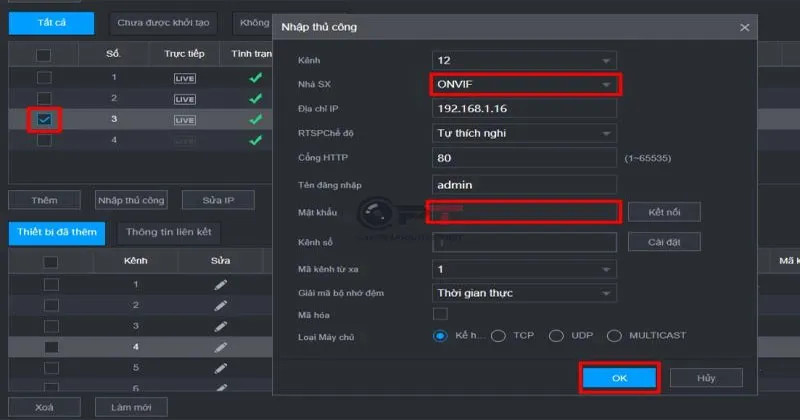Select the UDP radio button
Image resolution: width=800 pixels, height=420 pixels.
click(556, 336)
